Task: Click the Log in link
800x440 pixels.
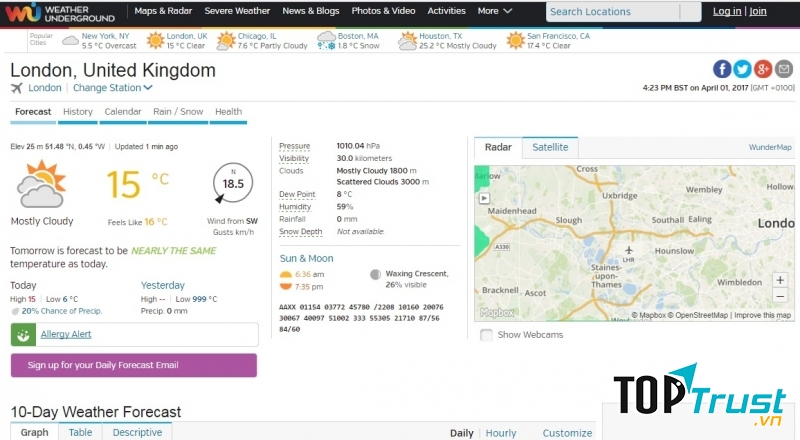Action: click(727, 11)
